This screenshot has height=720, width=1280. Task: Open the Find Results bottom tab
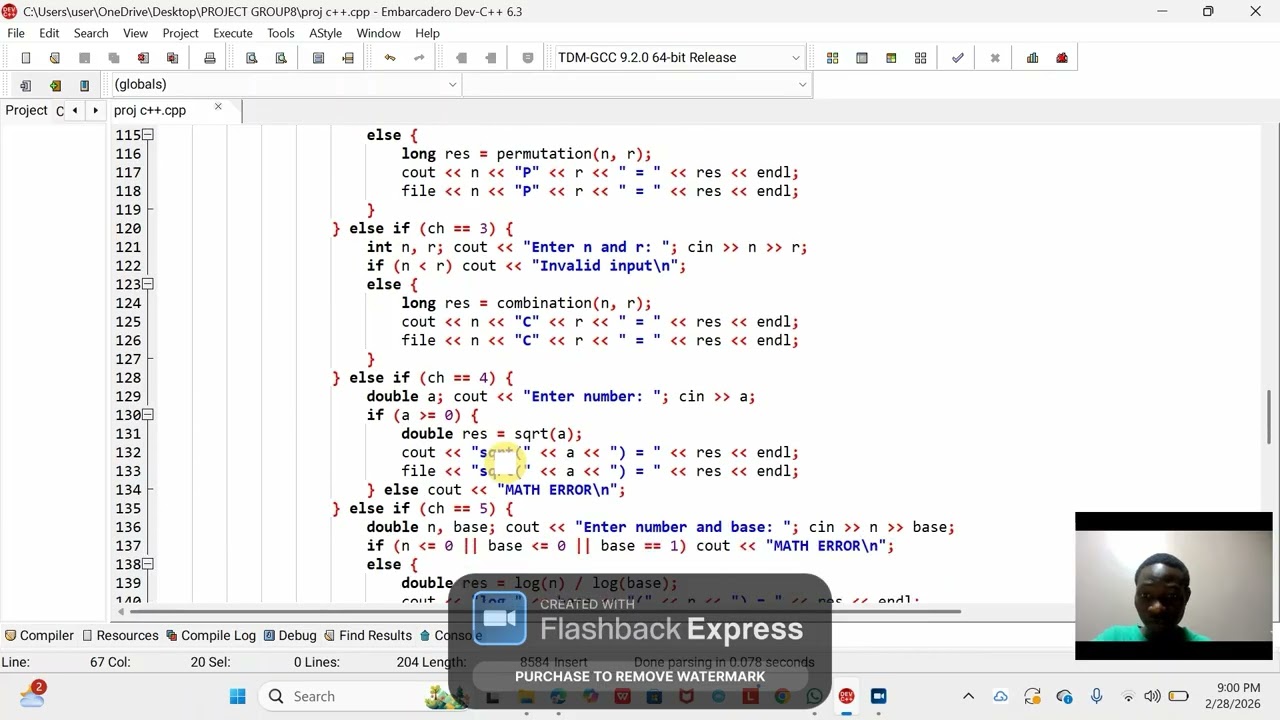click(x=368, y=635)
